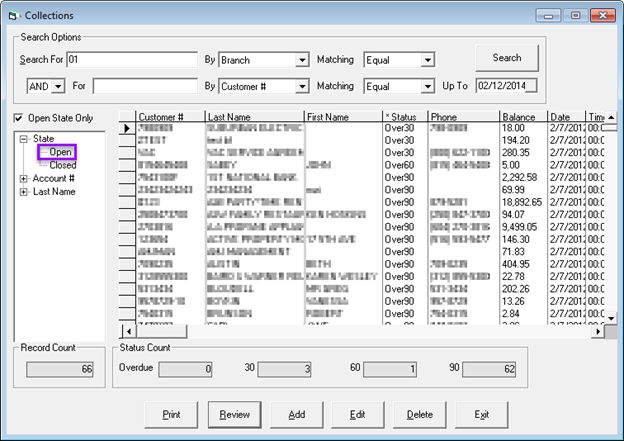Viewport: 624px width, 441px height.
Task: Collapse the State tree node
Action: pos(23,139)
